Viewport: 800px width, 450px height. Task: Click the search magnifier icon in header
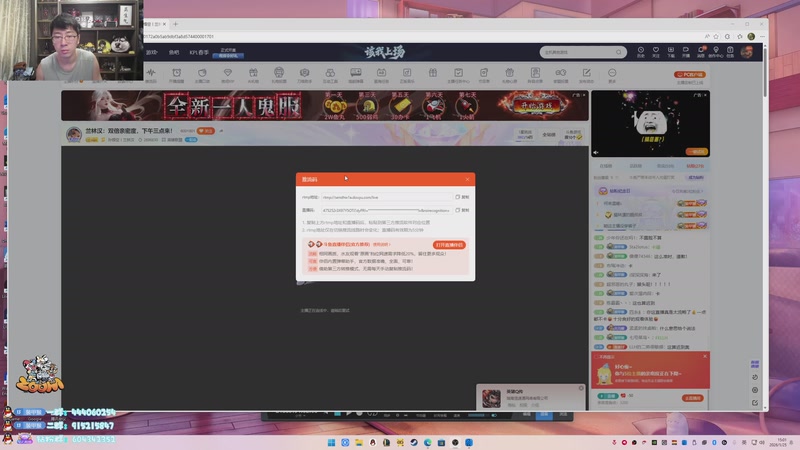619,52
